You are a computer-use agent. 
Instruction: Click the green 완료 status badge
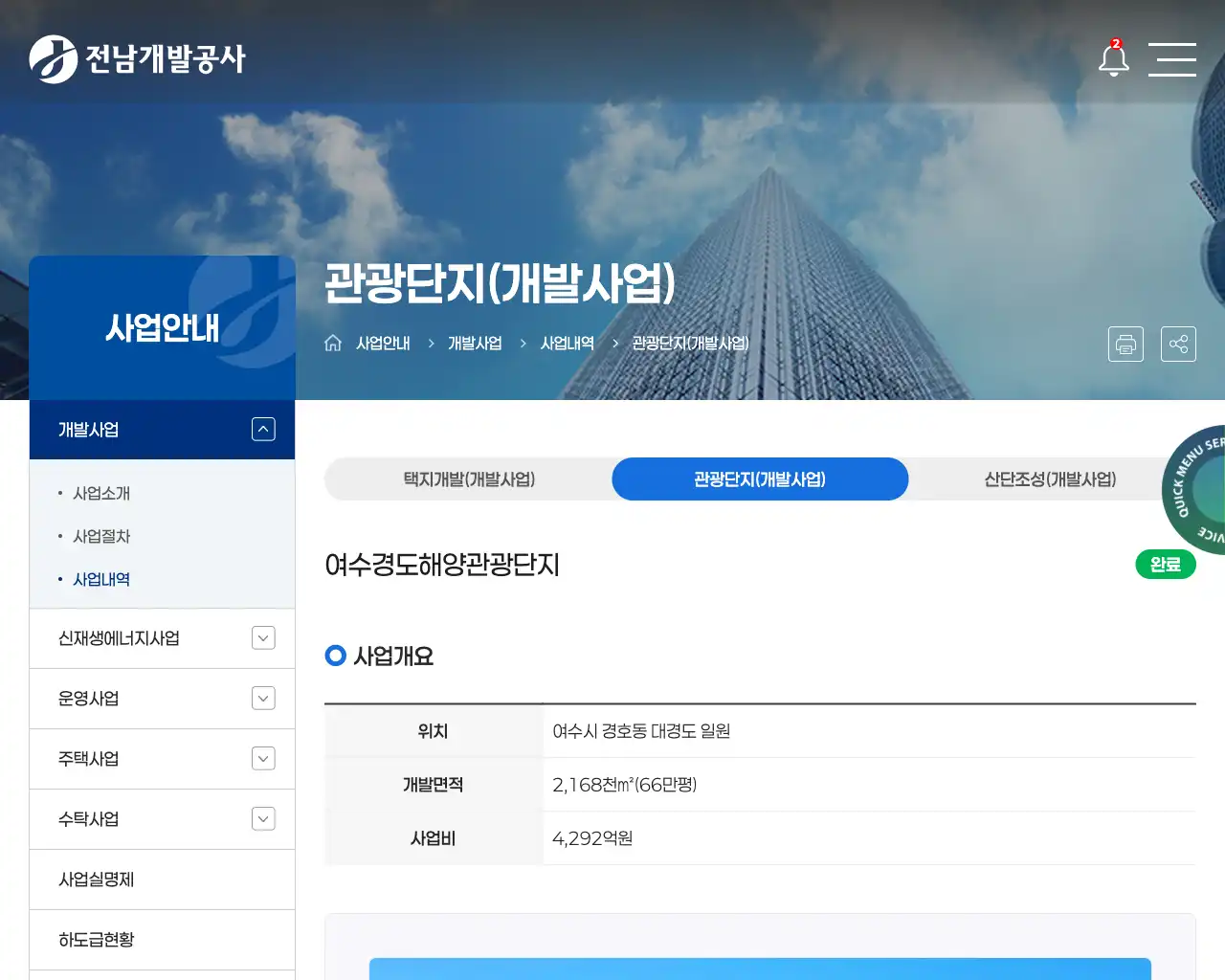(1166, 565)
